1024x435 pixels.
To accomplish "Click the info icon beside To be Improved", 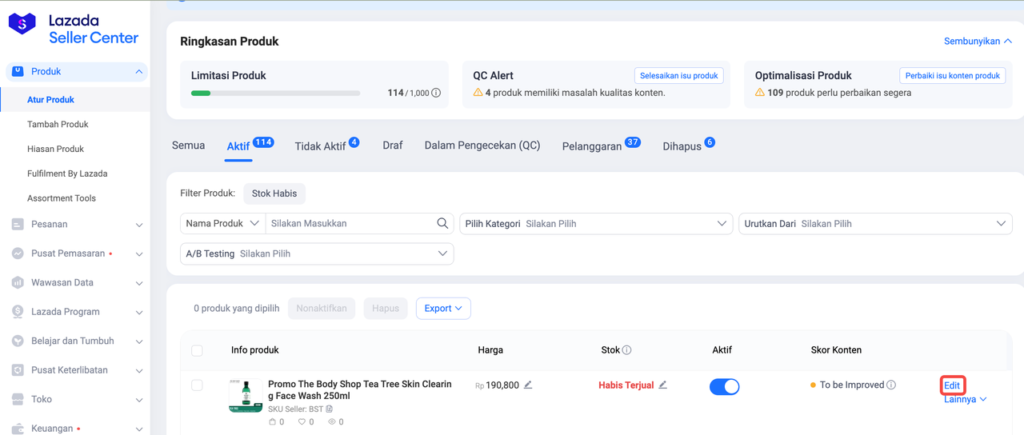I will pyautogui.click(x=891, y=385).
